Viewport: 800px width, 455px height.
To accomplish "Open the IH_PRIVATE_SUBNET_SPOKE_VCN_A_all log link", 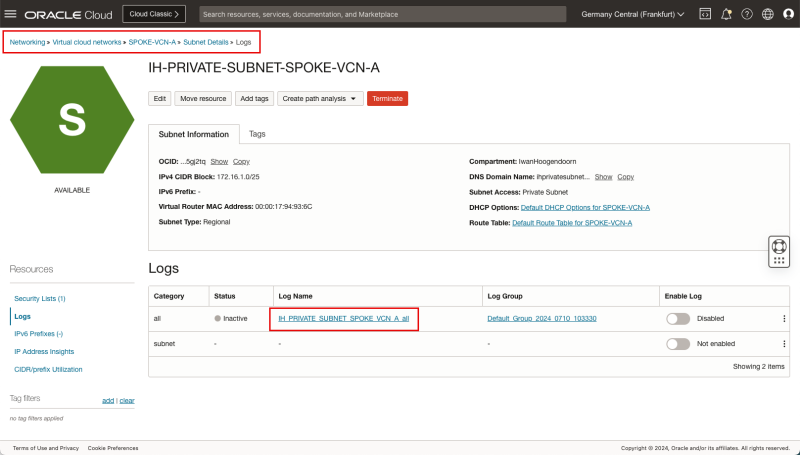I will tap(343, 318).
